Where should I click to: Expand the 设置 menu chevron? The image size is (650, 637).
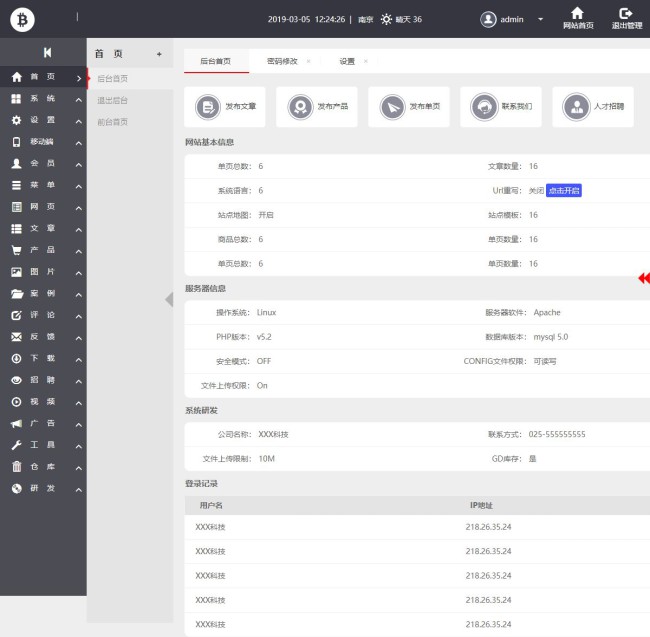[x=79, y=121]
